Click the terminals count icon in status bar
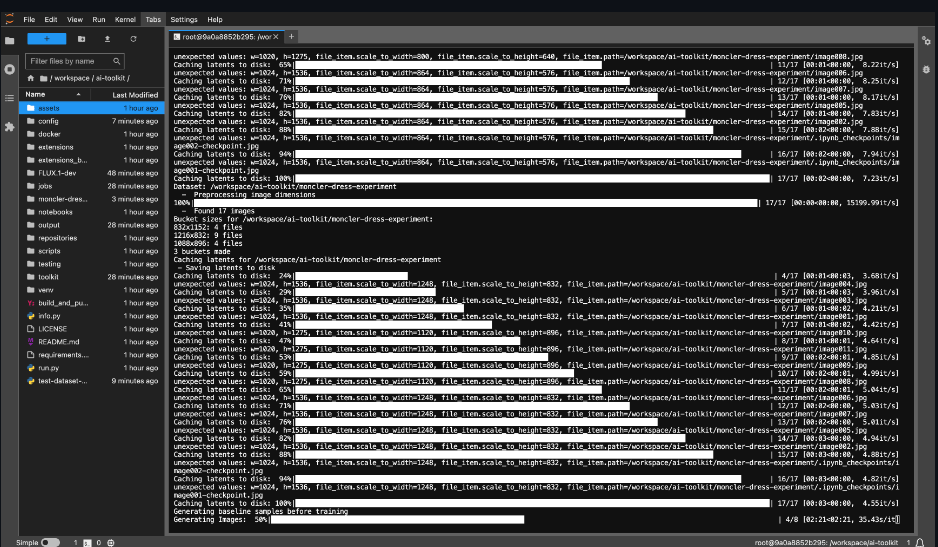938x547 pixels. pos(87,543)
